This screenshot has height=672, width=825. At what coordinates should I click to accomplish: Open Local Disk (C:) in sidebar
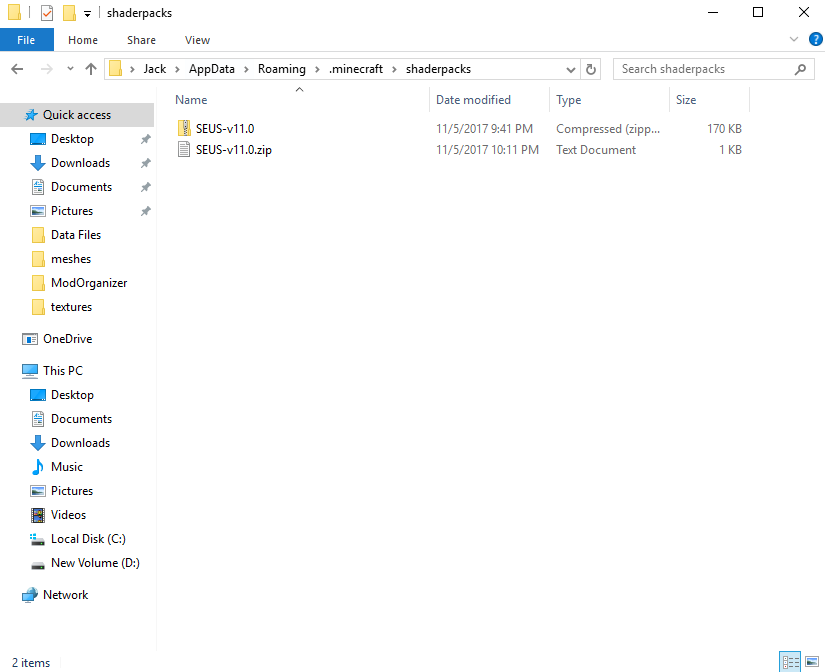point(87,539)
